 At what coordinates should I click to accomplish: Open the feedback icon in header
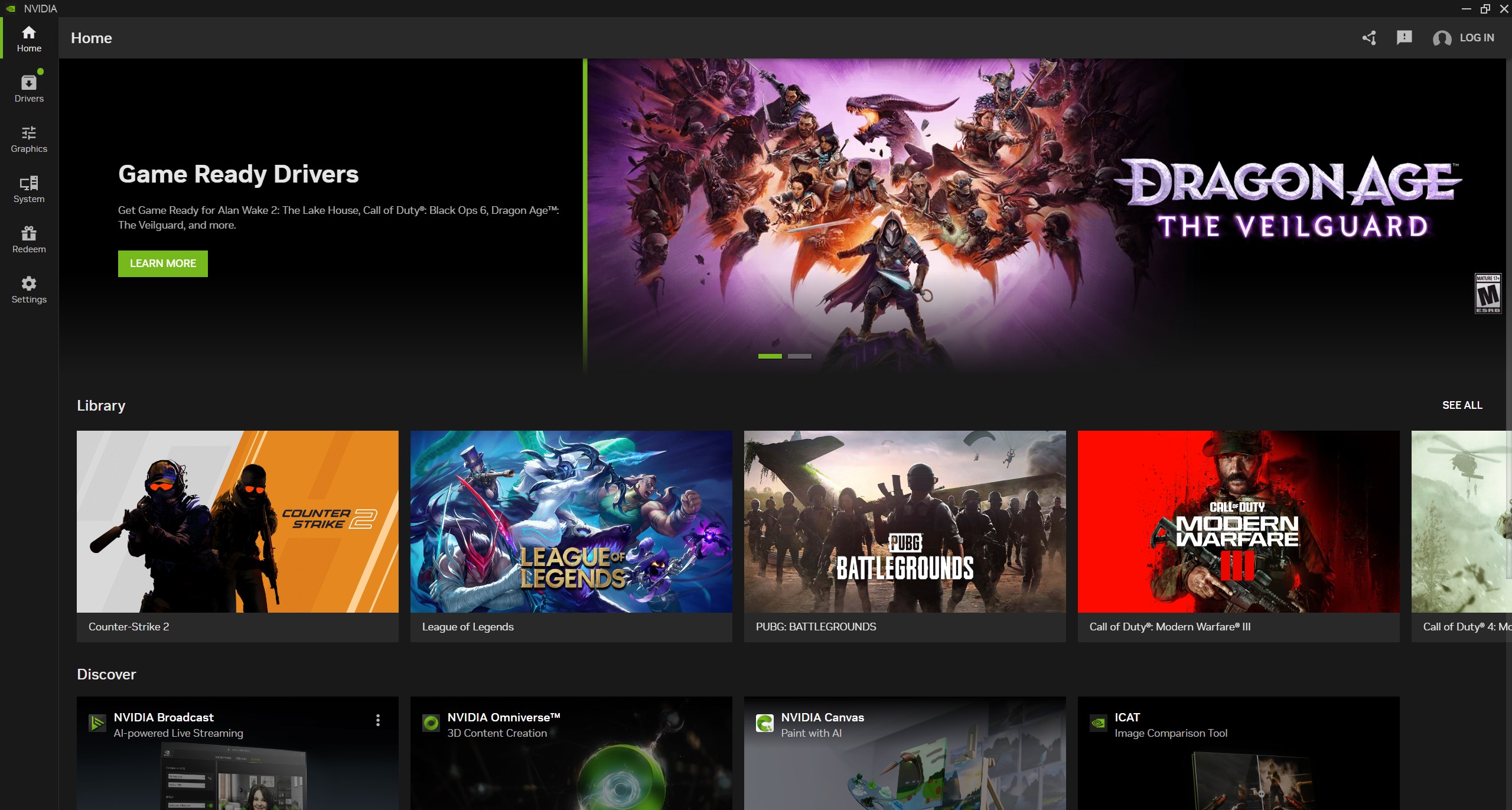click(1404, 38)
